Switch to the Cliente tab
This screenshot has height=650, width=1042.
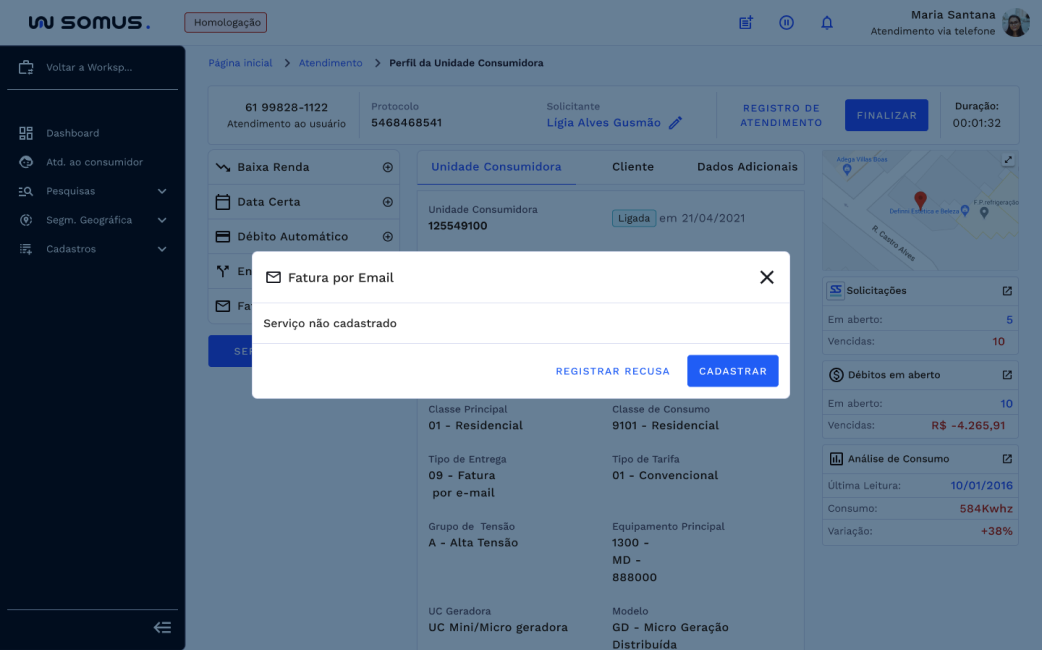coord(632,167)
